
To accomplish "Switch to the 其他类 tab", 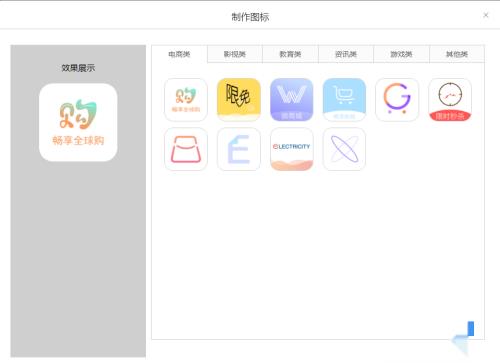I will coord(457,54).
